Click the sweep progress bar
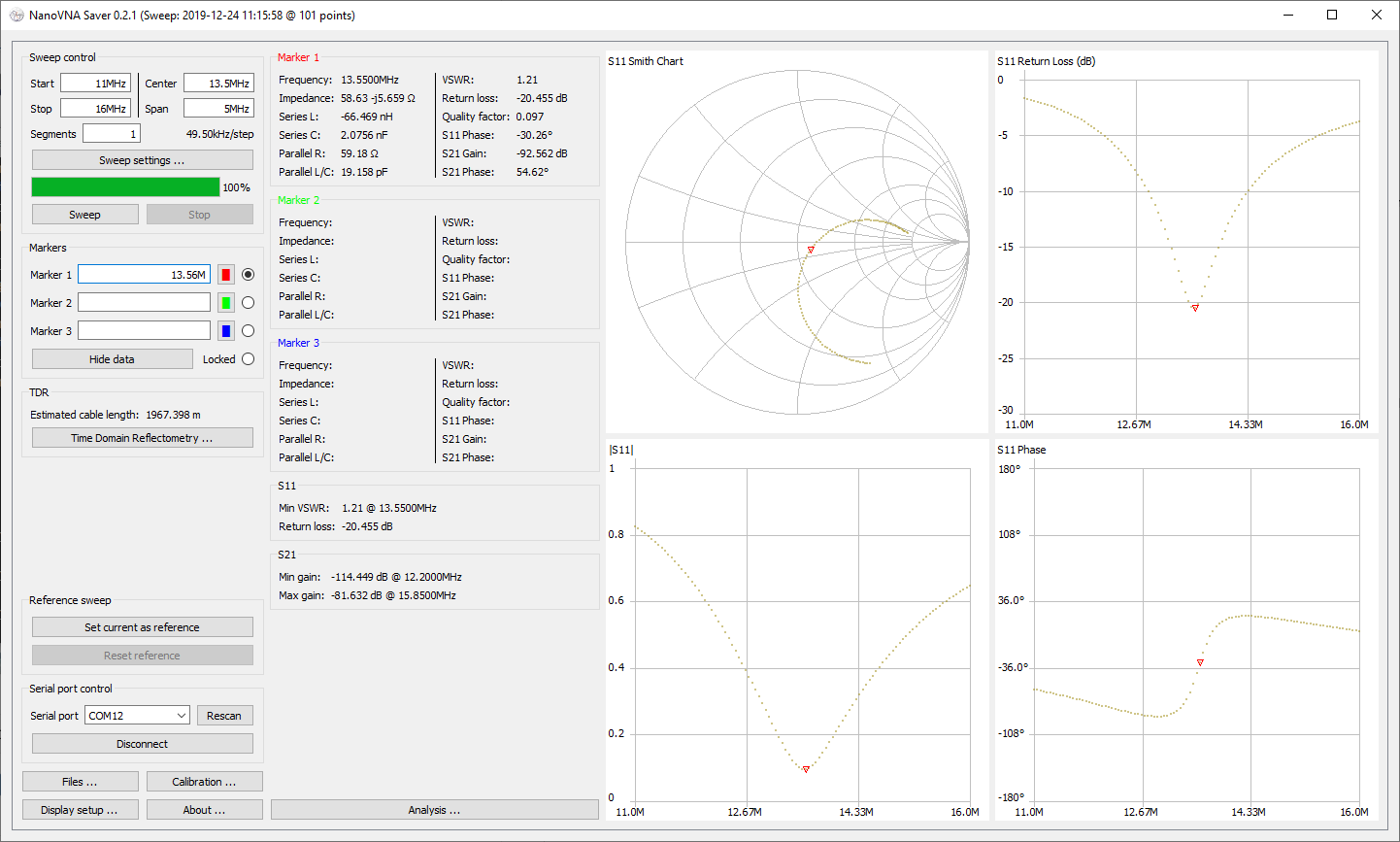The image size is (1400, 842). pyautogui.click(x=126, y=187)
